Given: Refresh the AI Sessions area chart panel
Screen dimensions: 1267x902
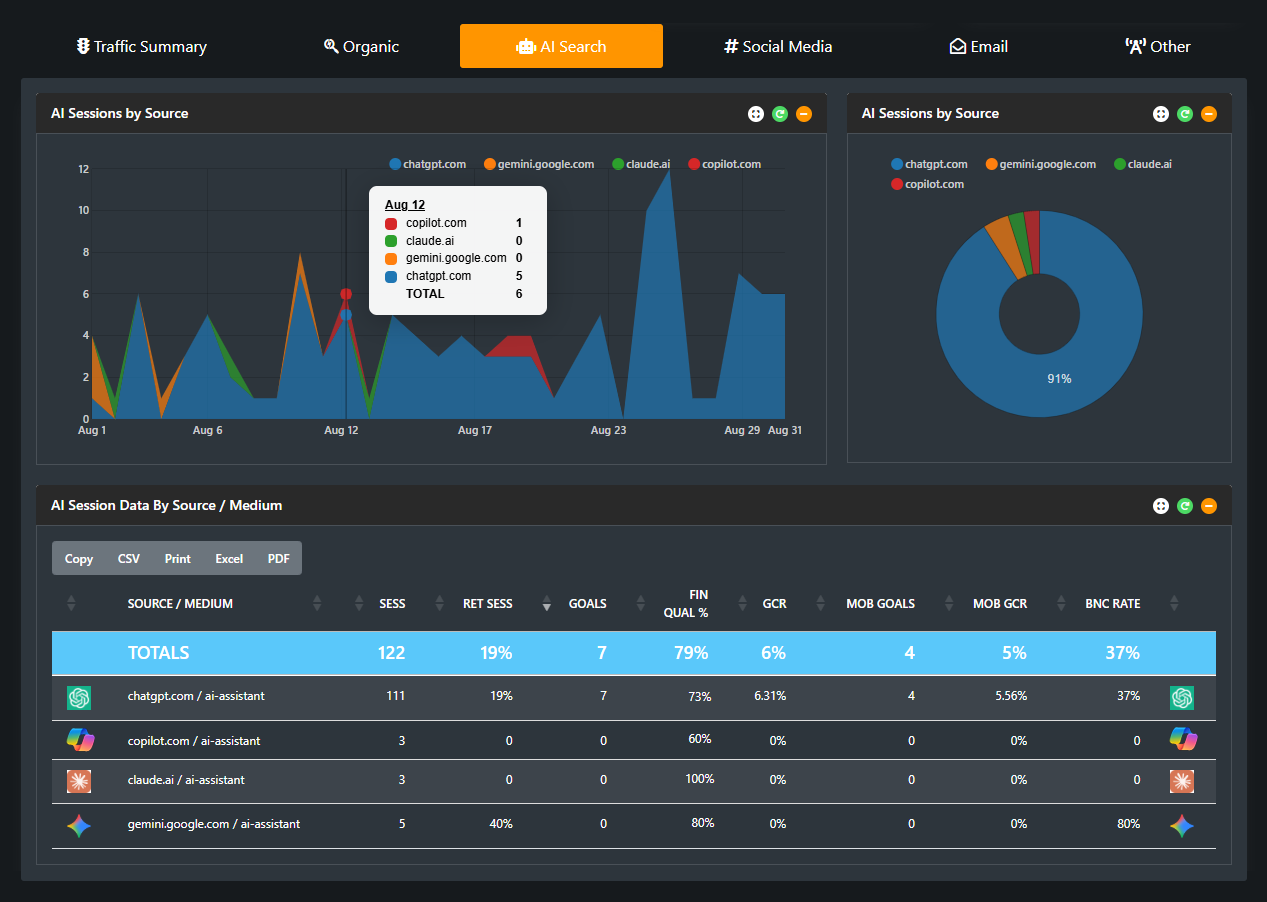Looking at the screenshot, I should tap(780, 114).
